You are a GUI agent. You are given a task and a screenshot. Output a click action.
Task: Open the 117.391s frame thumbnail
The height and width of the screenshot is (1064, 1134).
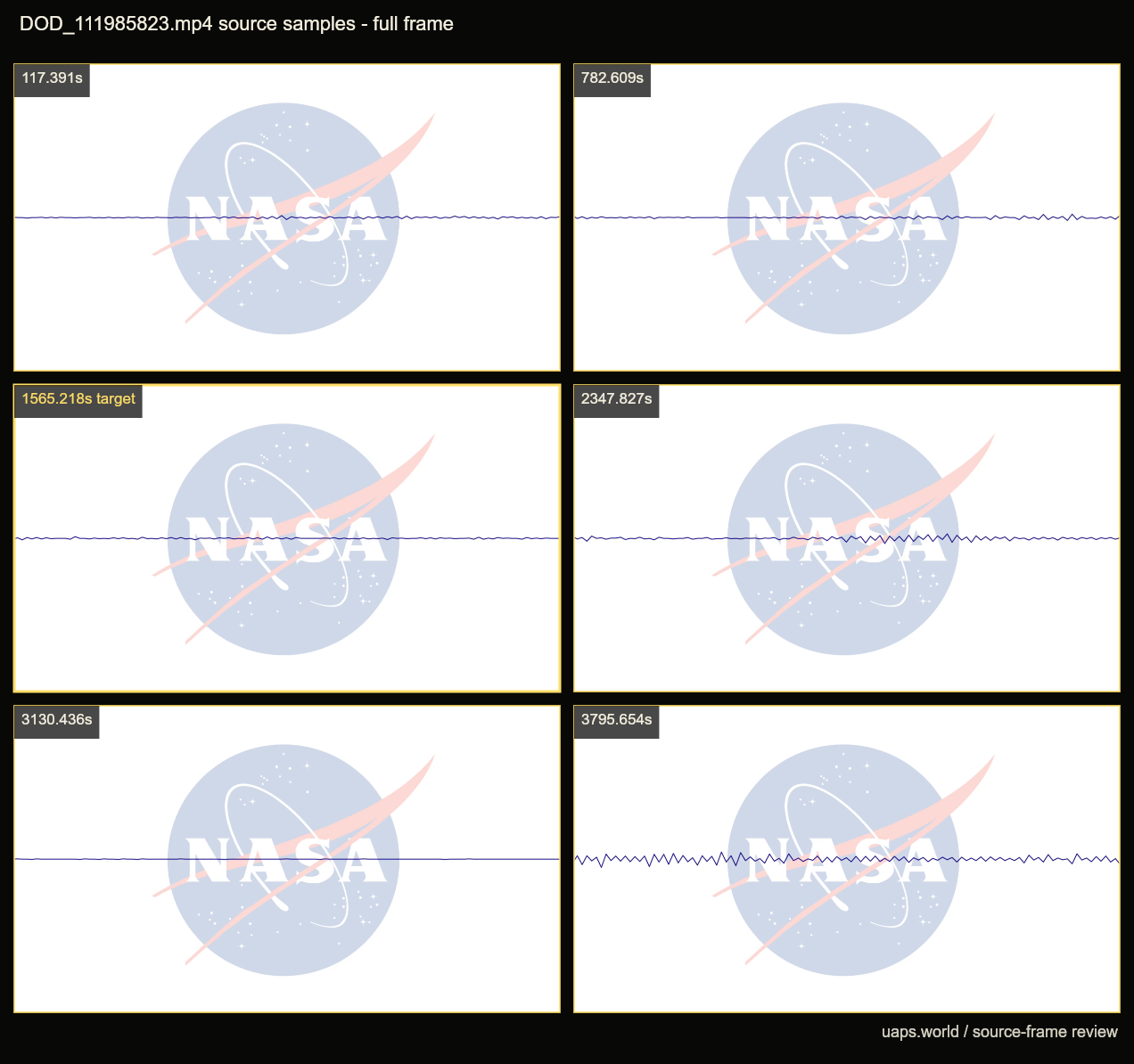[x=287, y=217]
